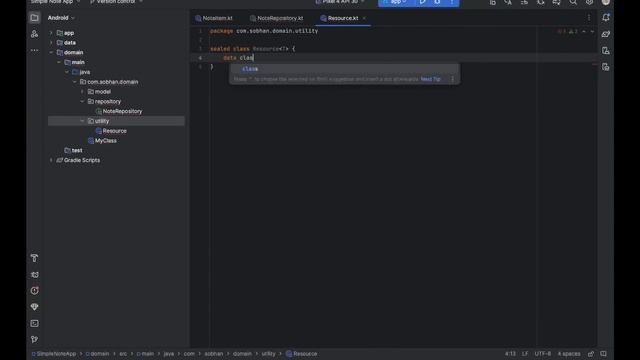Click the error stripe mark on scrollbar

coord(595,64)
